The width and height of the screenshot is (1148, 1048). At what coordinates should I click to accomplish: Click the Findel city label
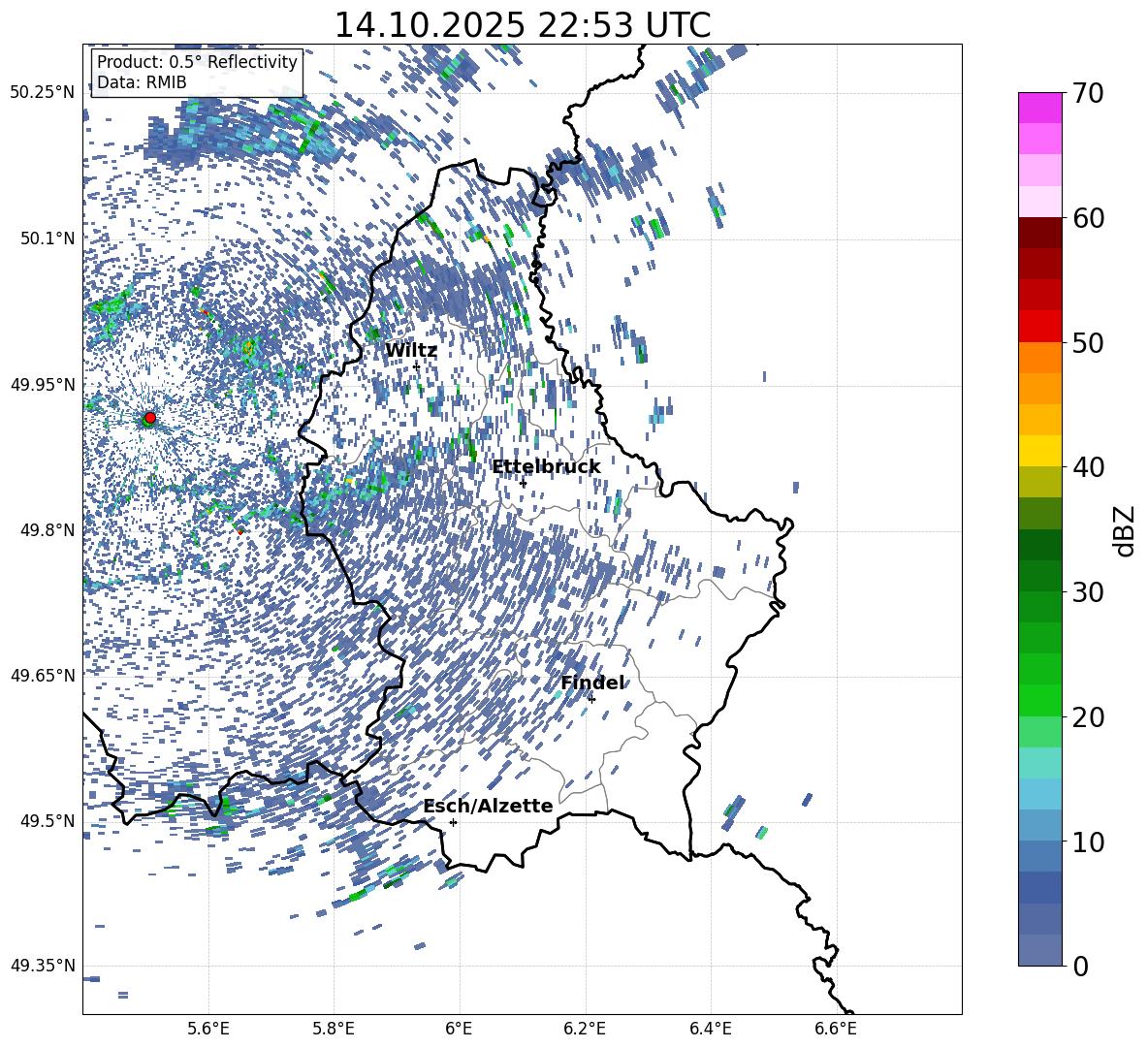pos(593,683)
